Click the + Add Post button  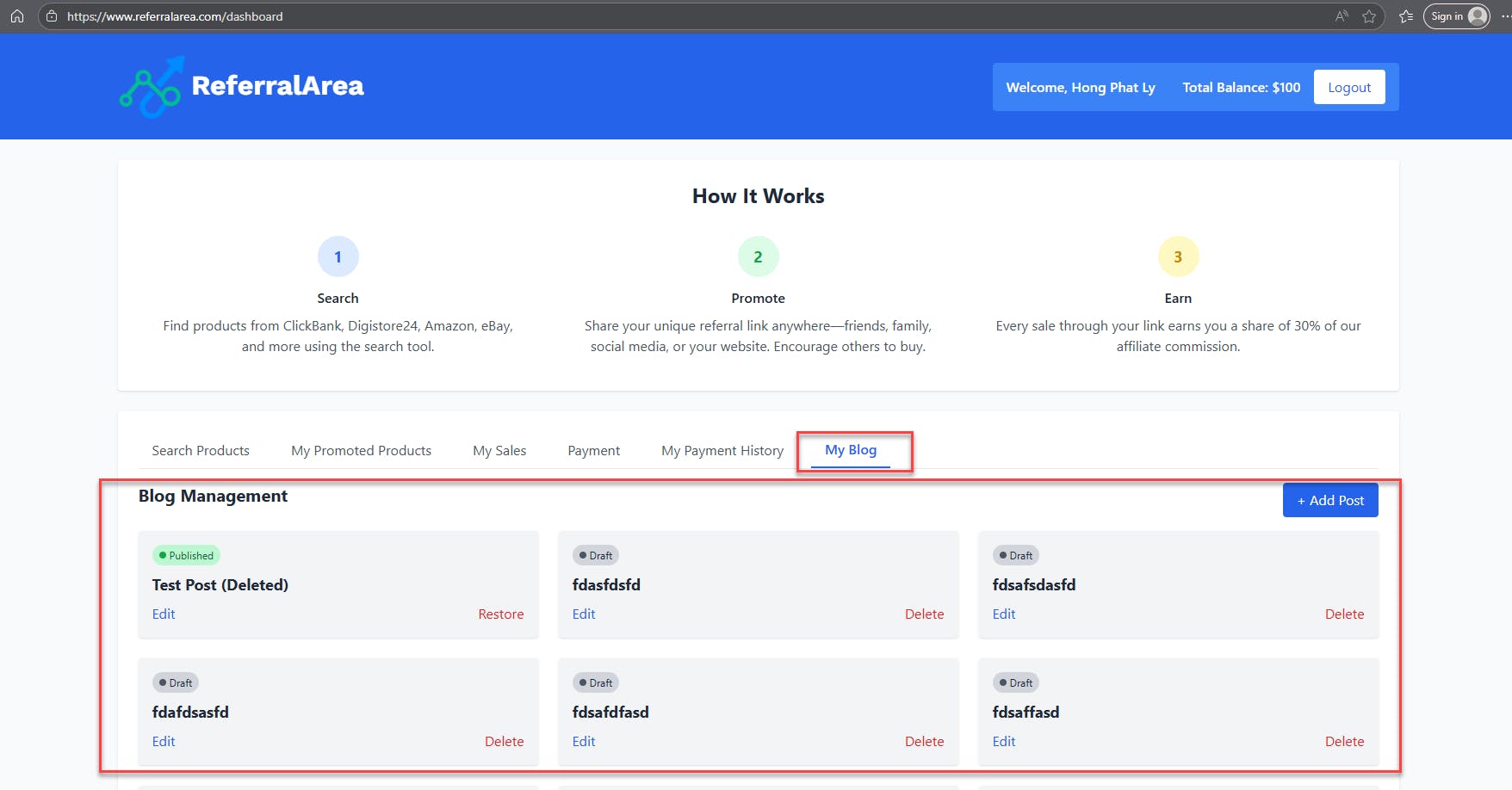pyautogui.click(x=1330, y=500)
